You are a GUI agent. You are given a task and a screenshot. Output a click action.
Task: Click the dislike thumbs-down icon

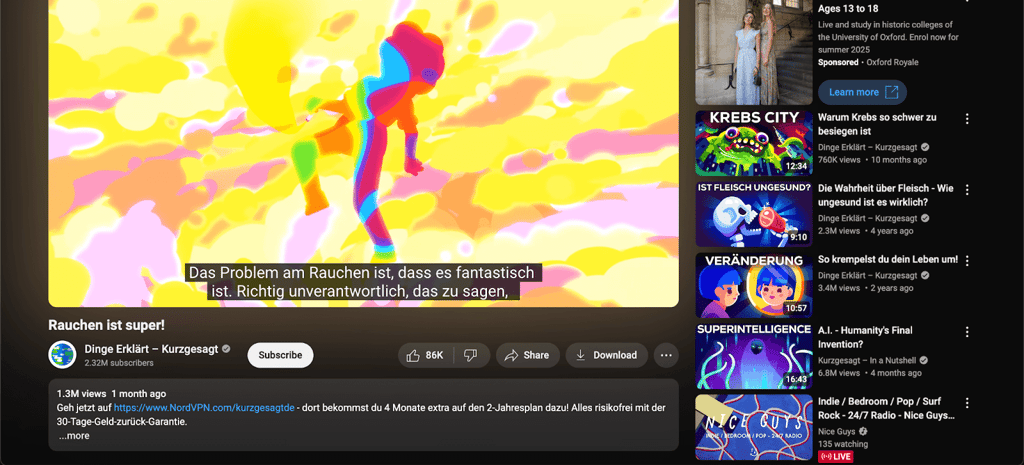click(470, 355)
